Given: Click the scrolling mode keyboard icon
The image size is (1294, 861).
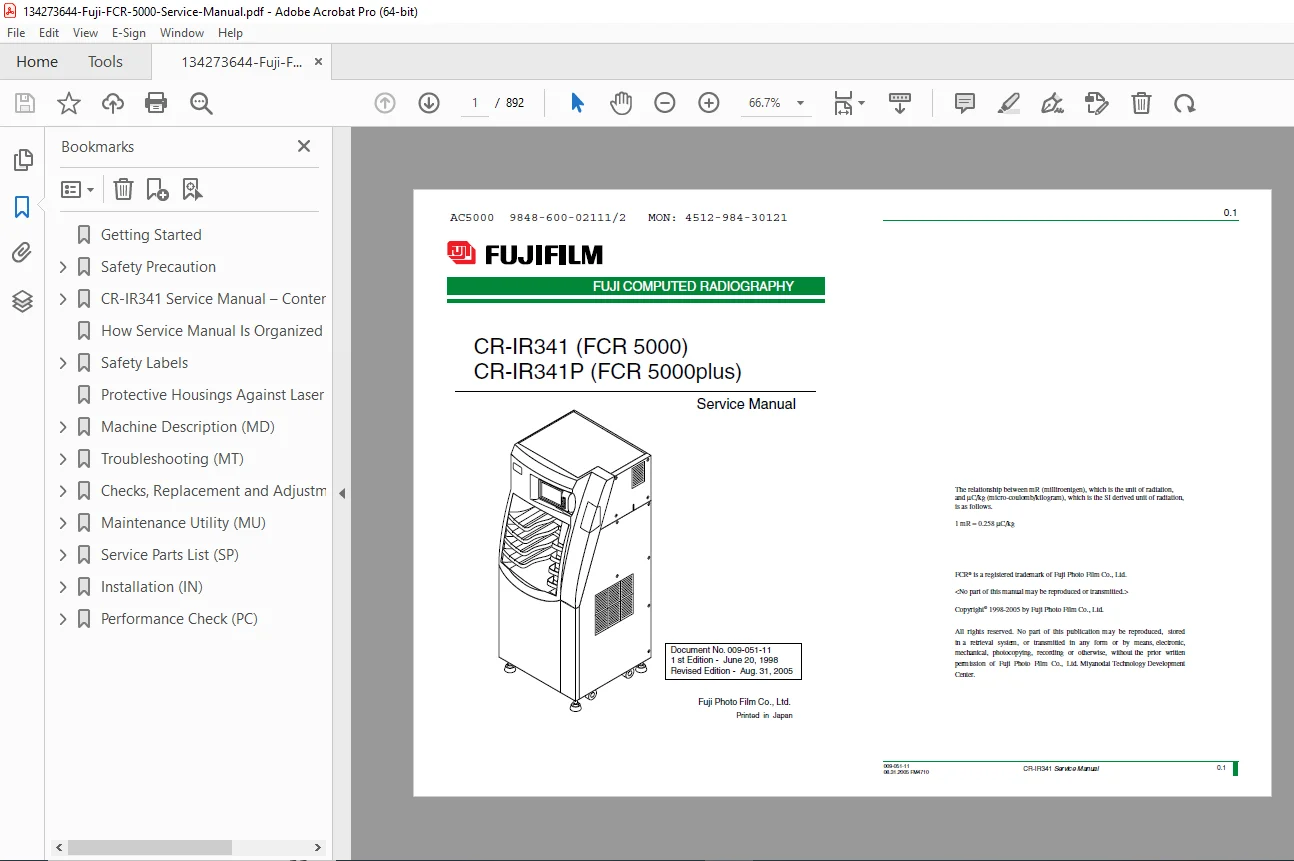Looking at the screenshot, I should (900, 103).
